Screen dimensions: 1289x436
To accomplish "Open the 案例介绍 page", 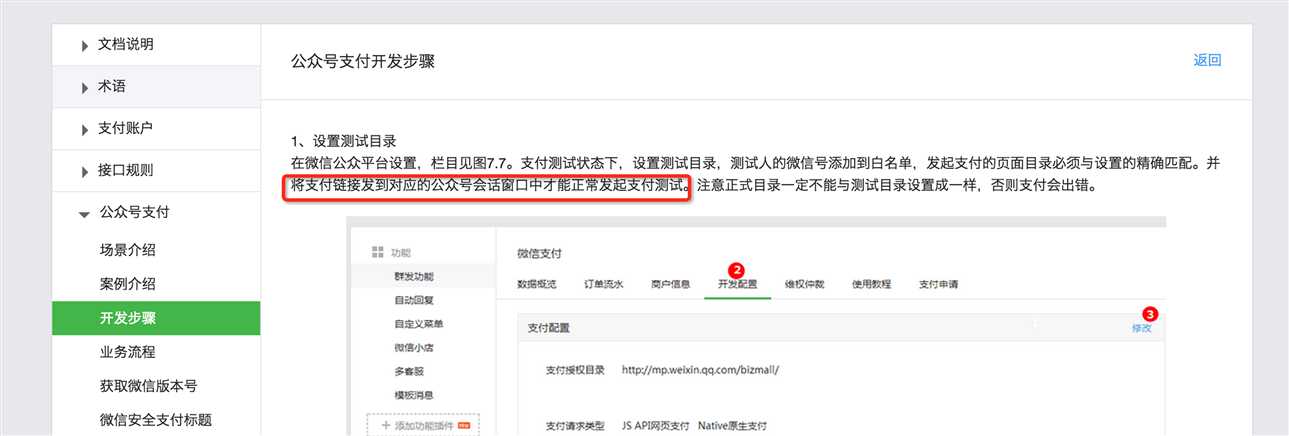I will (x=127, y=284).
